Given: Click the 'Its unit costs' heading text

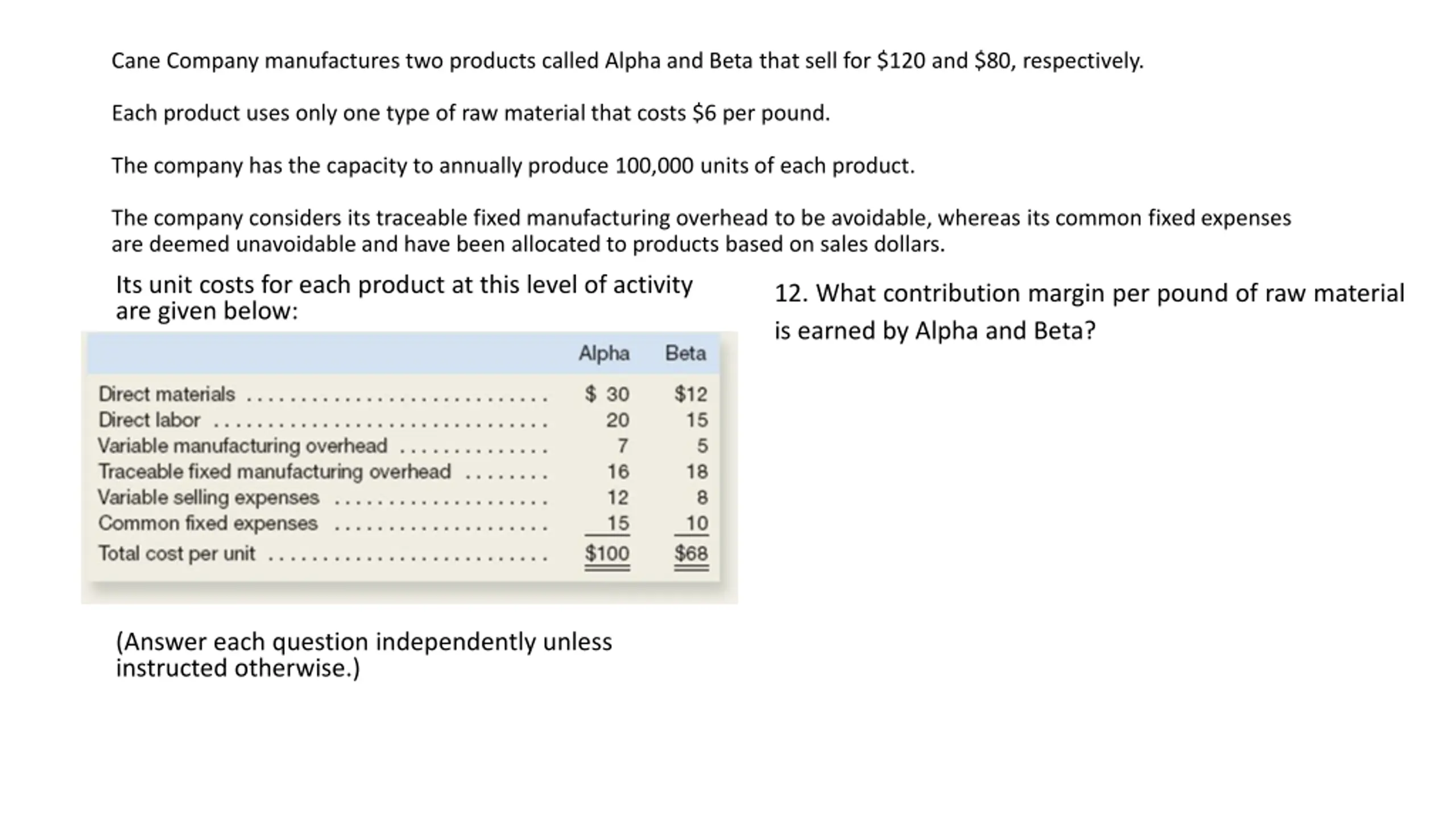Looking at the screenshot, I should (x=404, y=297).
